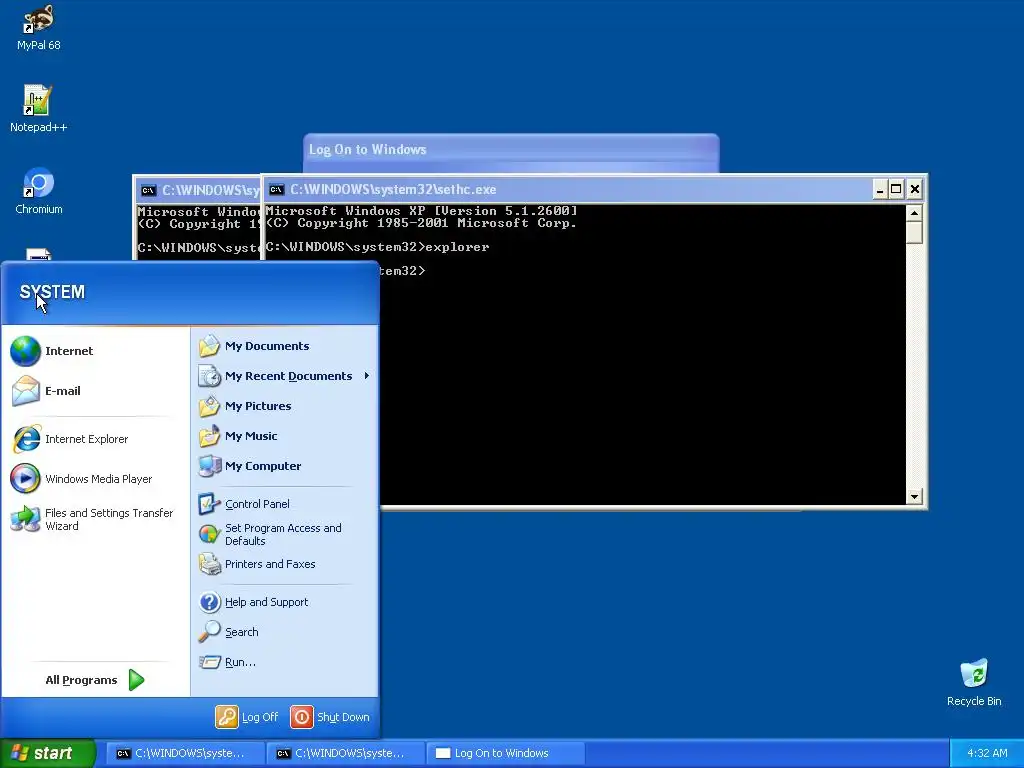This screenshot has width=1024, height=768.
Task: Click scroll down arrow in sethc.exe console
Action: (x=914, y=497)
